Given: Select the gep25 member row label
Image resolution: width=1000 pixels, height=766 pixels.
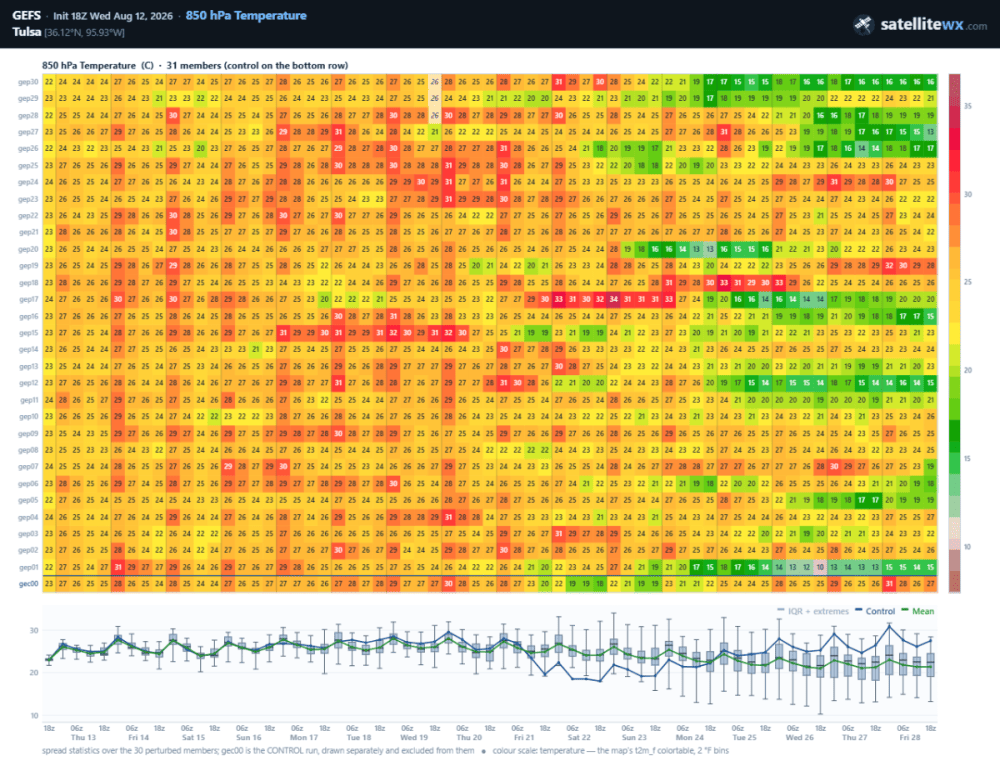Looking at the screenshot, I should click(28, 165).
